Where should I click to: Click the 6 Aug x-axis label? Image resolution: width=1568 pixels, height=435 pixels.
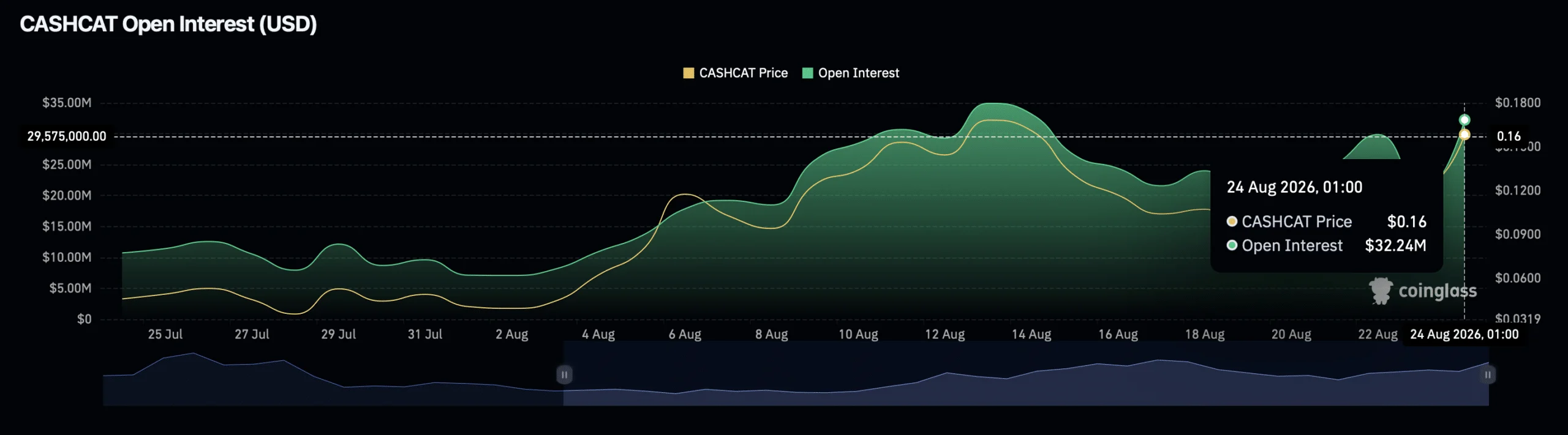(685, 335)
